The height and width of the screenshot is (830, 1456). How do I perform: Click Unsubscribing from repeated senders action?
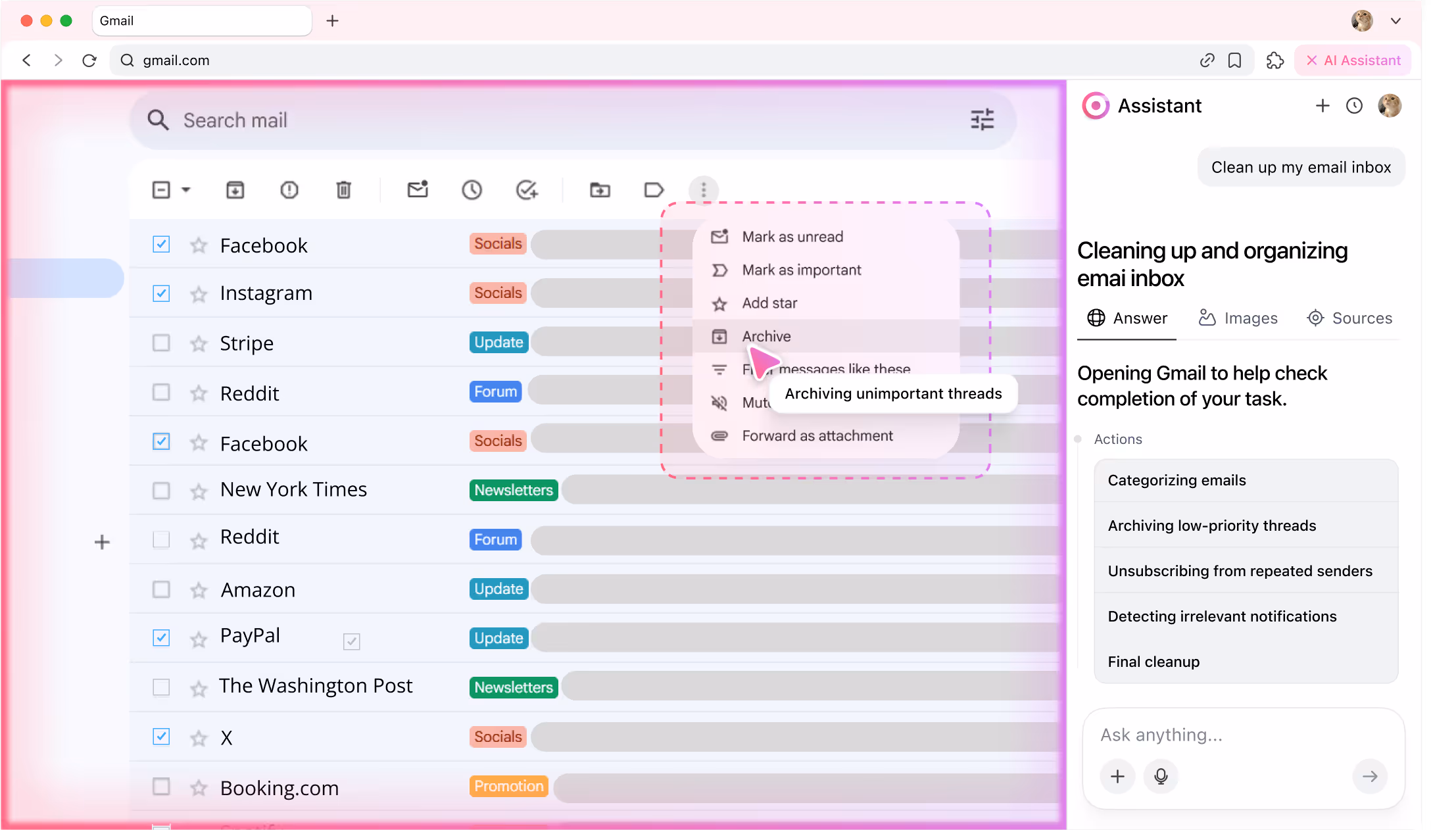[1246, 571]
